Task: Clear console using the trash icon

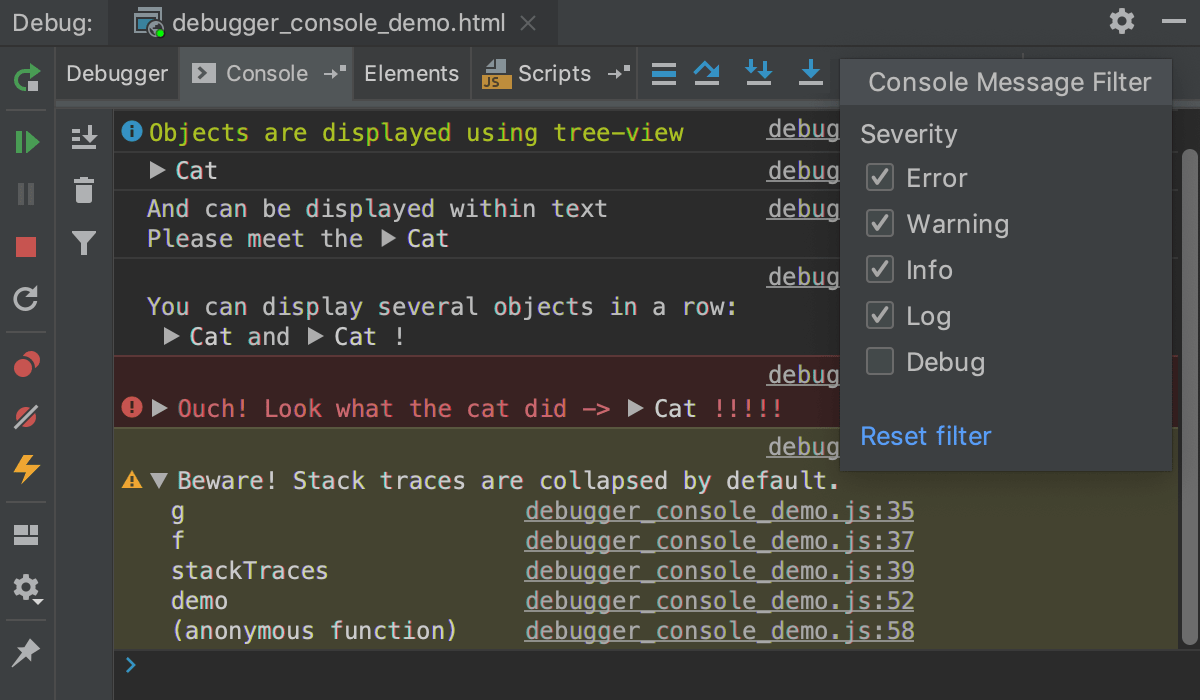Action: [84, 190]
